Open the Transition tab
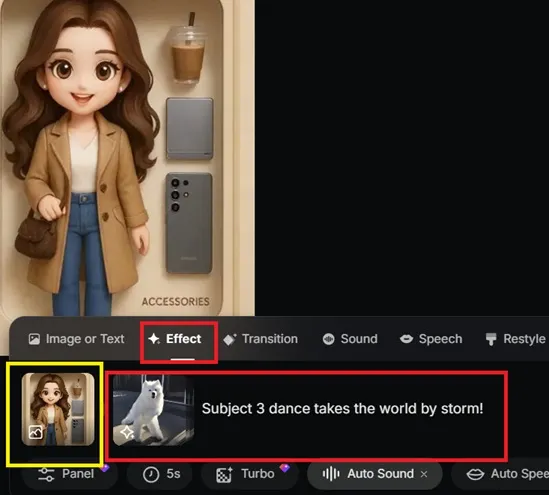 point(260,339)
